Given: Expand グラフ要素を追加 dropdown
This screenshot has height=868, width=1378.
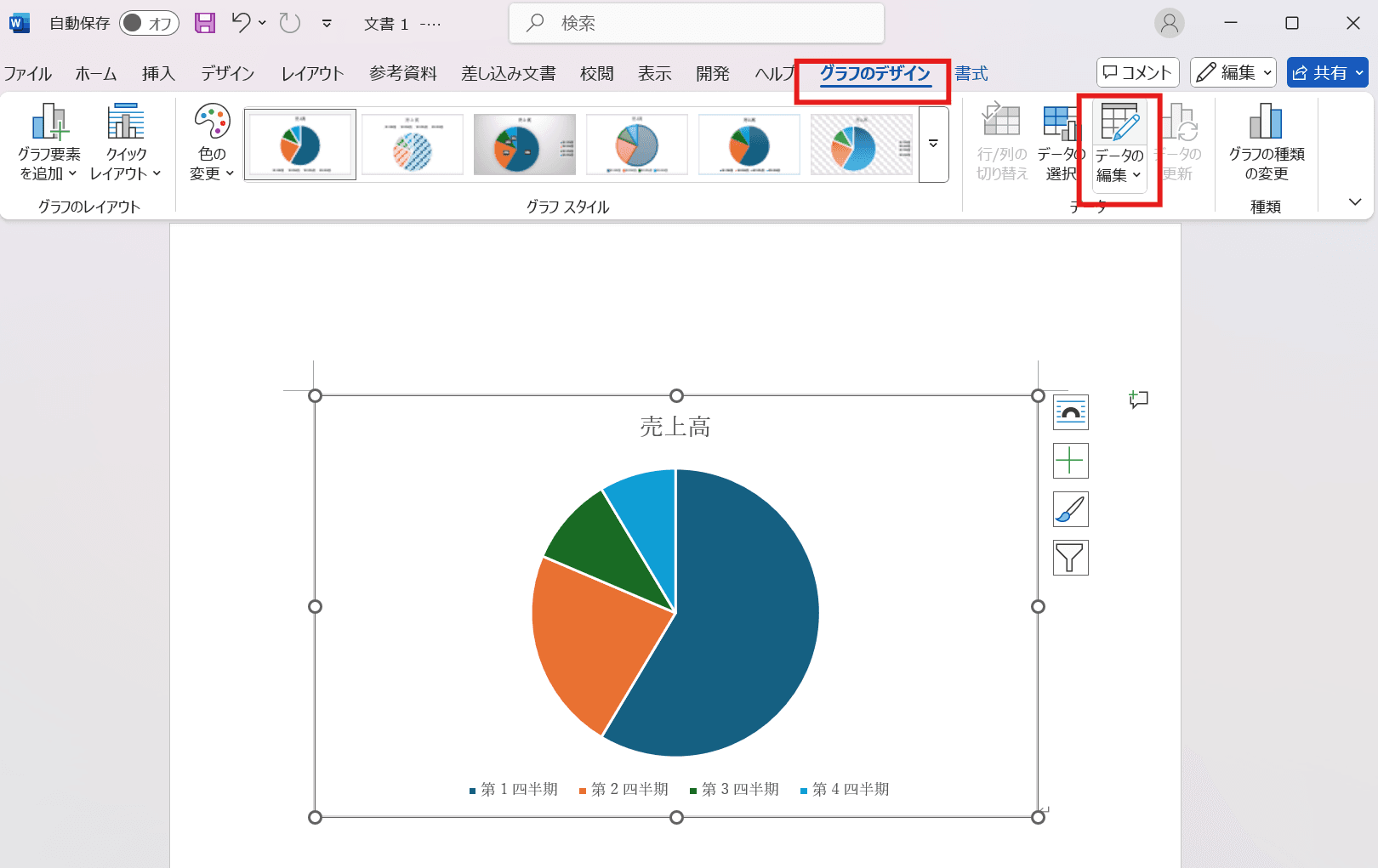Looking at the screenshot, I should pyautogui.click(x=48, y=142).
